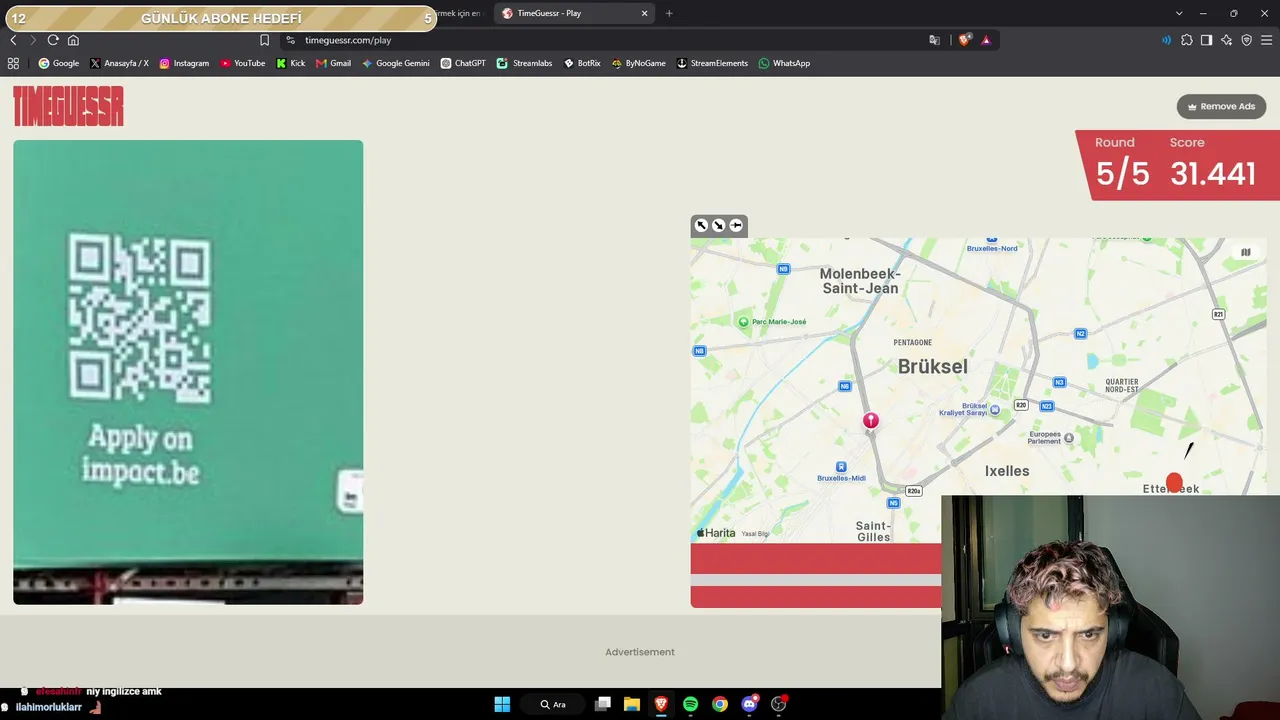Click the Bruxelles-Midi station icon
The image size is (1280, 720).
click(841, 466)
